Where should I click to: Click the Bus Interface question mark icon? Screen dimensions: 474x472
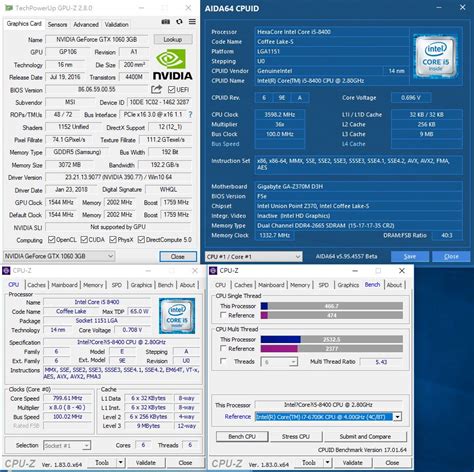click(x=190, y=115)
